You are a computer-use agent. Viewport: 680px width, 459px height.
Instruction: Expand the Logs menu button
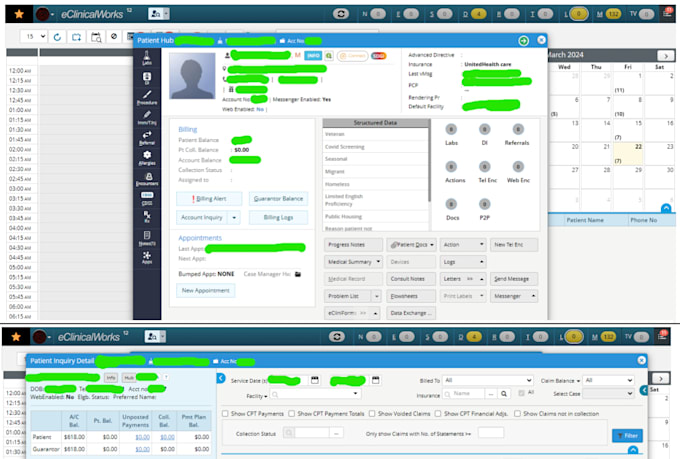click(x=463, y=262)
